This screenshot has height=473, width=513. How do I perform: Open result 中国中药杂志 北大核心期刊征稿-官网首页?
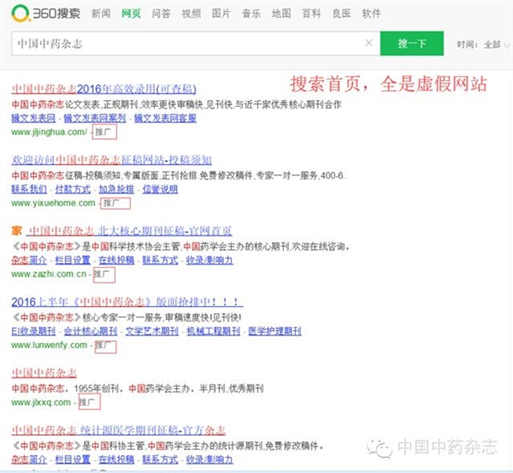(x=130, y=231)
